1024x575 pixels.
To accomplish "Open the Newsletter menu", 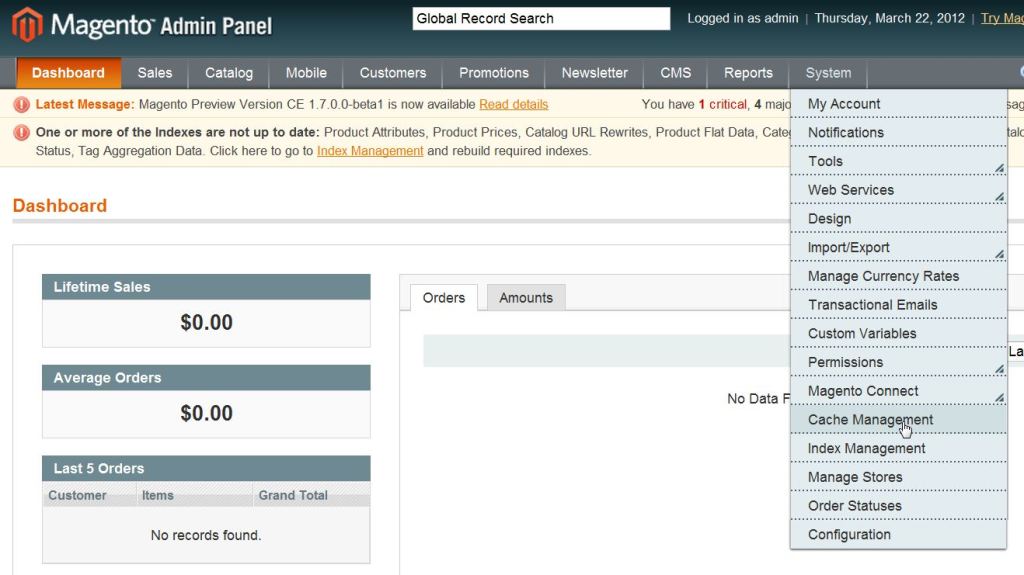I will click(594, 73).
